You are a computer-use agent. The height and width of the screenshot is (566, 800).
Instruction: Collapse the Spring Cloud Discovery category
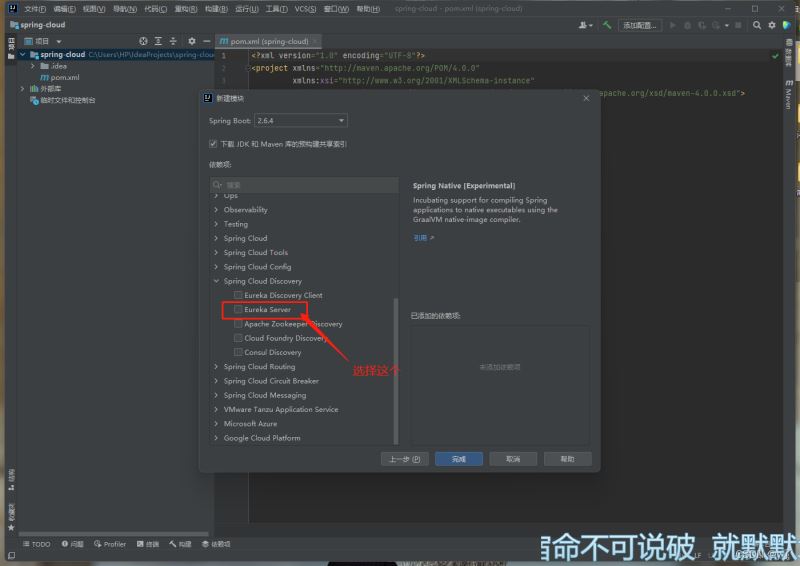point(217,281)
